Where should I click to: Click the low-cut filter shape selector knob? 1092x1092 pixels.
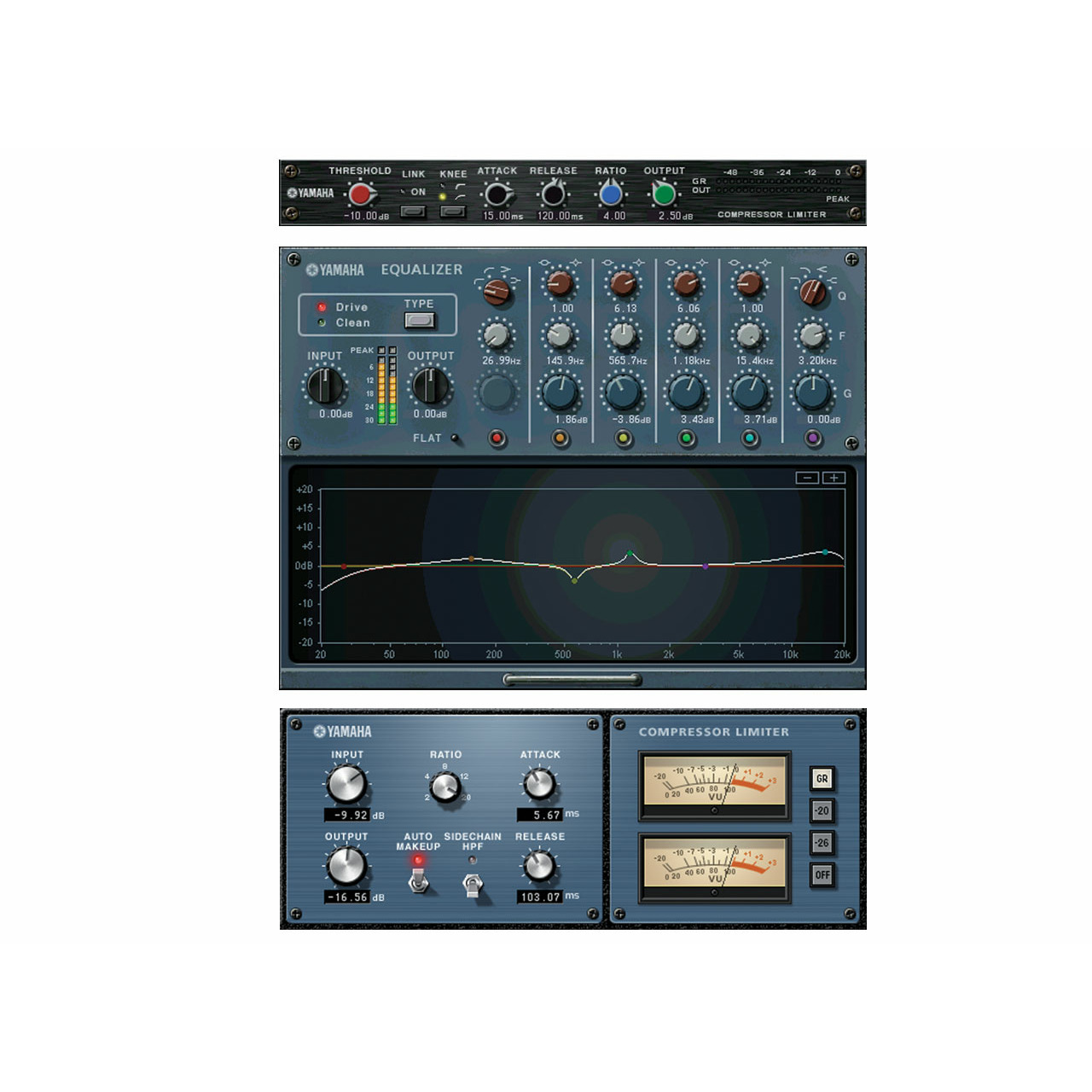tap(497, 293)
